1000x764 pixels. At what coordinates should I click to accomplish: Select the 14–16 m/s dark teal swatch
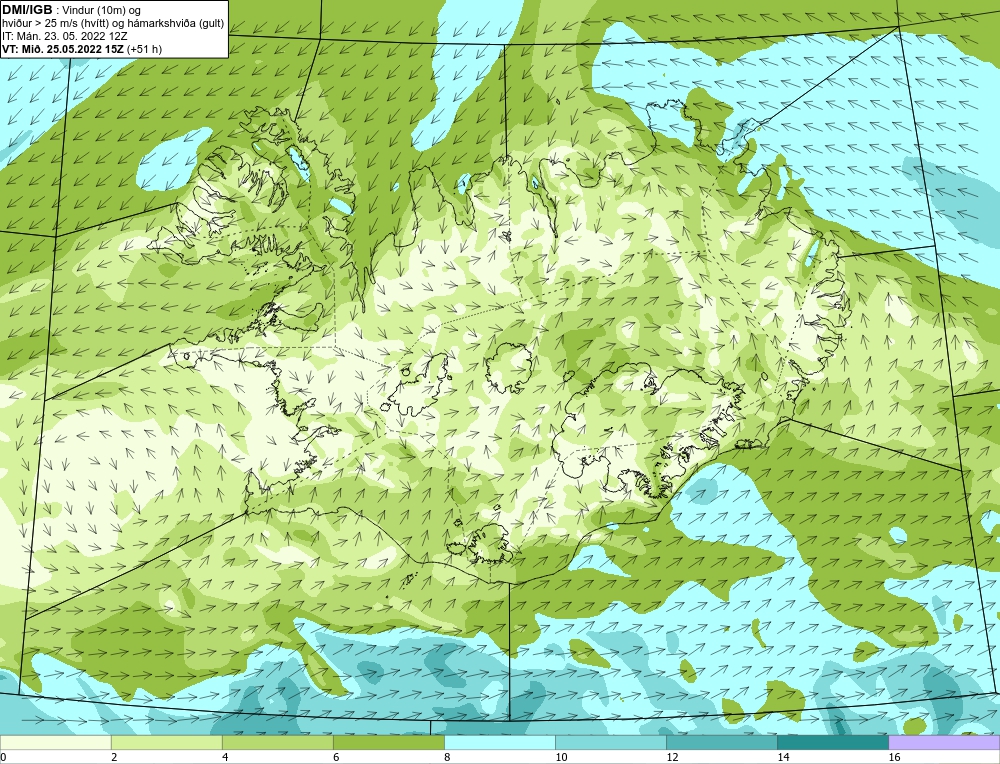(x=832, y=742)
